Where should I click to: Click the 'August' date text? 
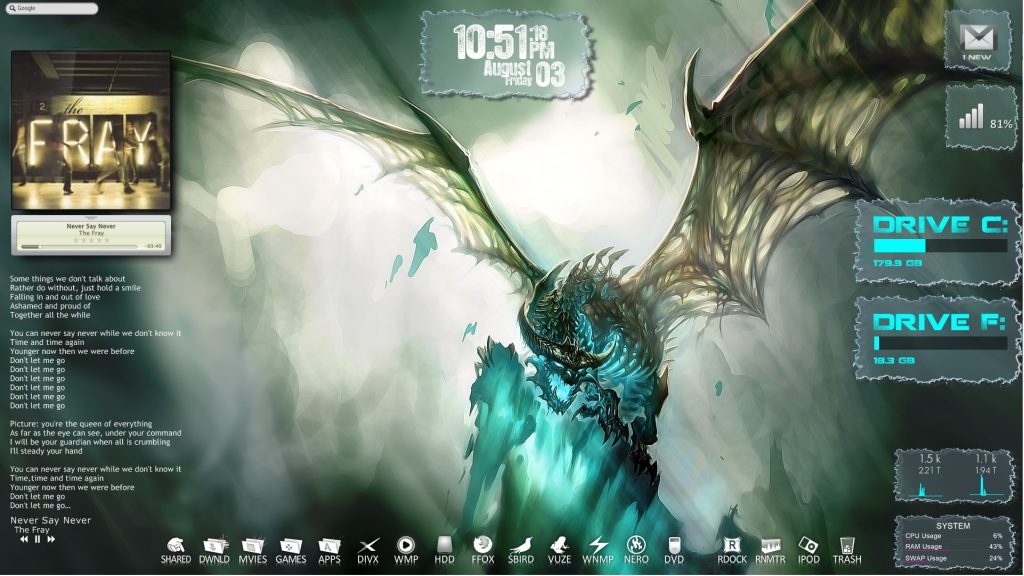pos(507,68)
